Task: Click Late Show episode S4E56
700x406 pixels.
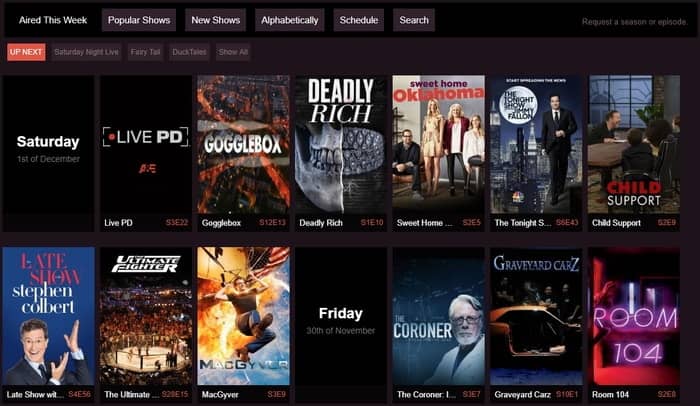Action: pyautogui.click(x=79, y=394)
